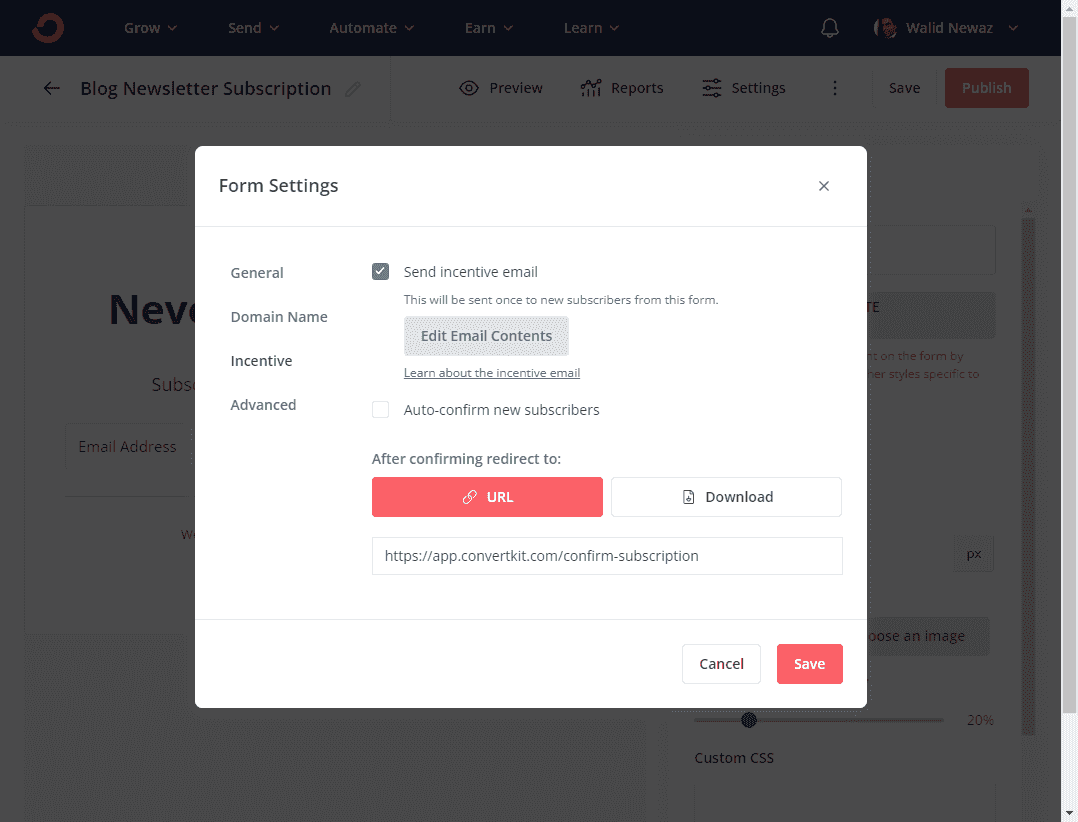This screenshot has width=1078, height=822.
Task: Open Reports chart icon
Action: pyautogui.click(x=591, y=88)
